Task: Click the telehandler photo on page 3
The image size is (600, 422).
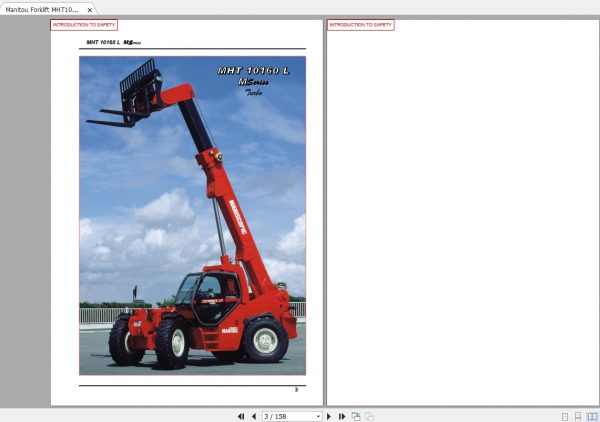Action: 192,215
